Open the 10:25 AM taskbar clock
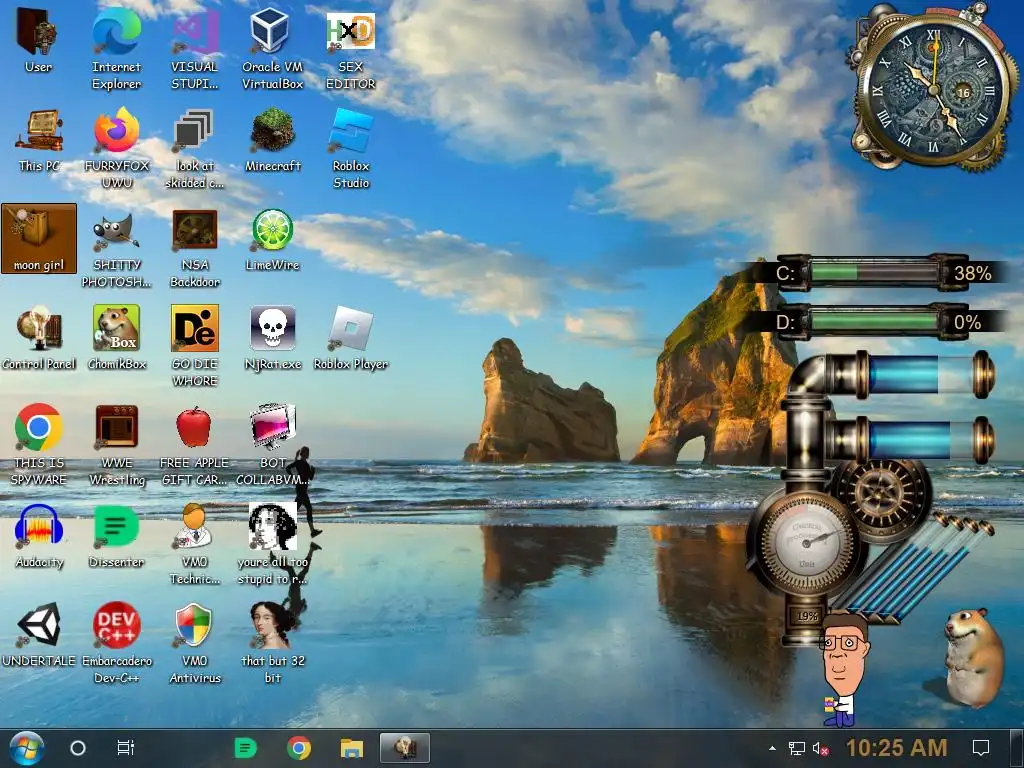This screenshot has width=1024, height=768. click(x=897, y=748)
